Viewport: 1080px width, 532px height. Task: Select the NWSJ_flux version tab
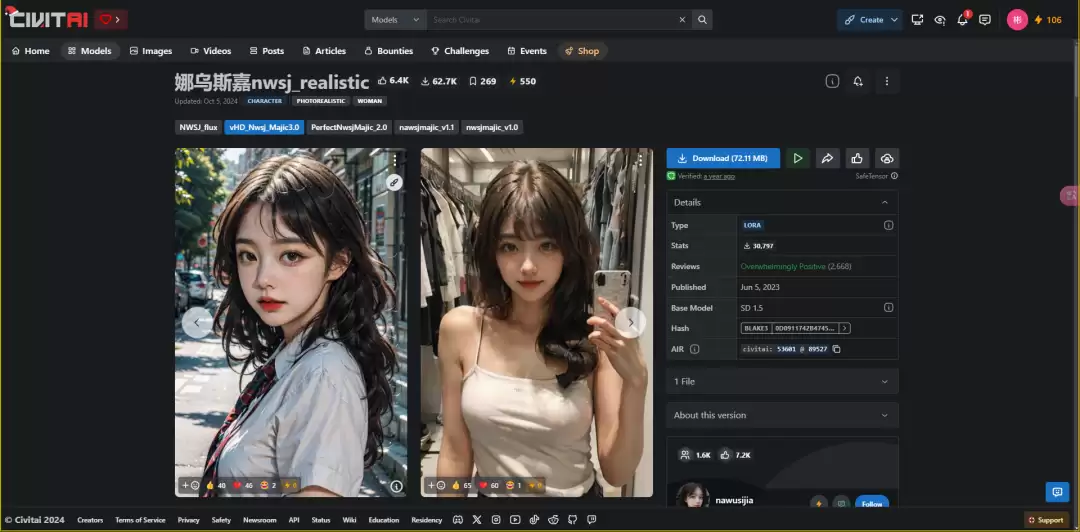coord(198,127)
